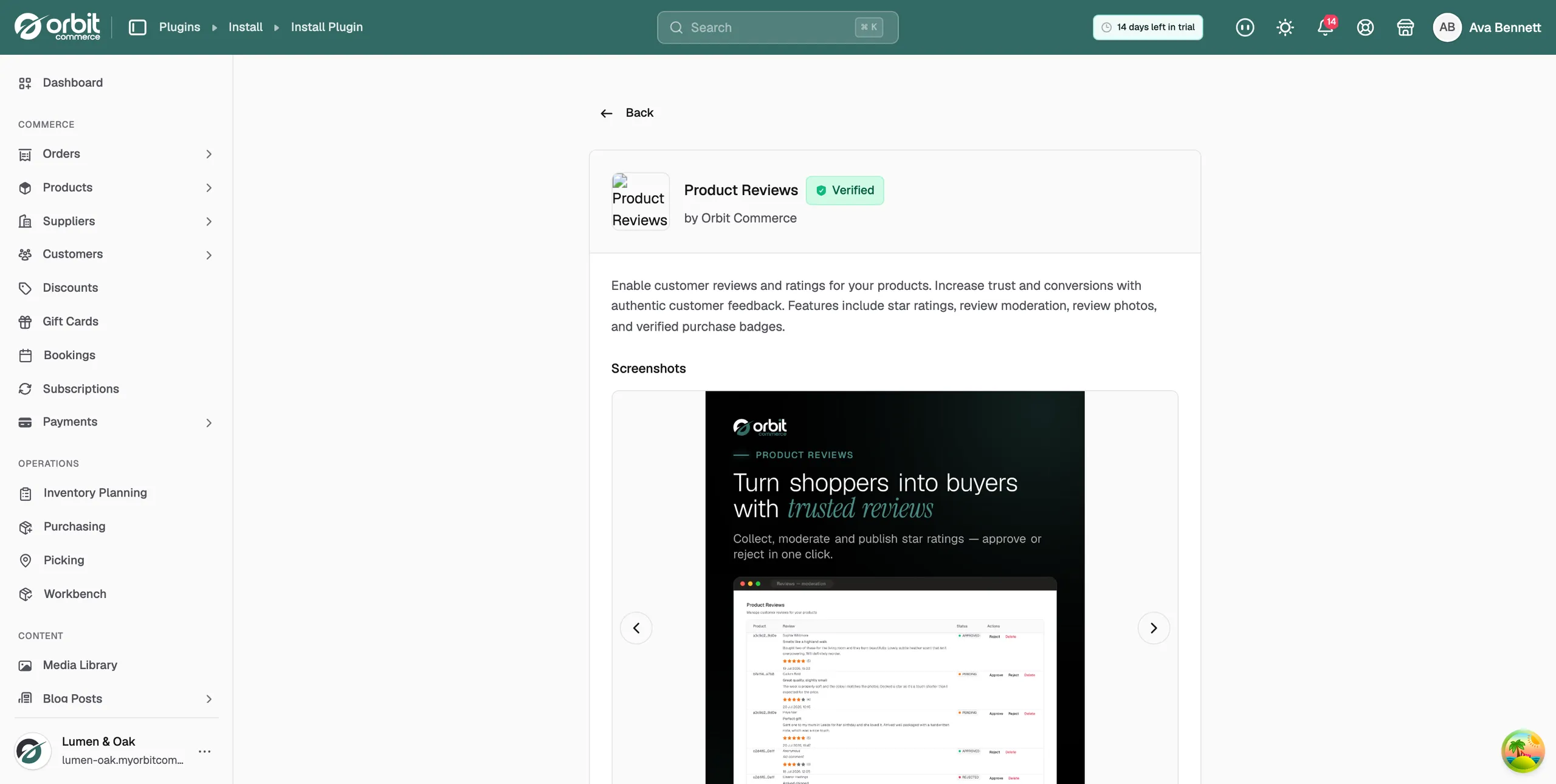Click the Product Reviews screenshot image
1556x784 pixels.
[x=895, y=587]
